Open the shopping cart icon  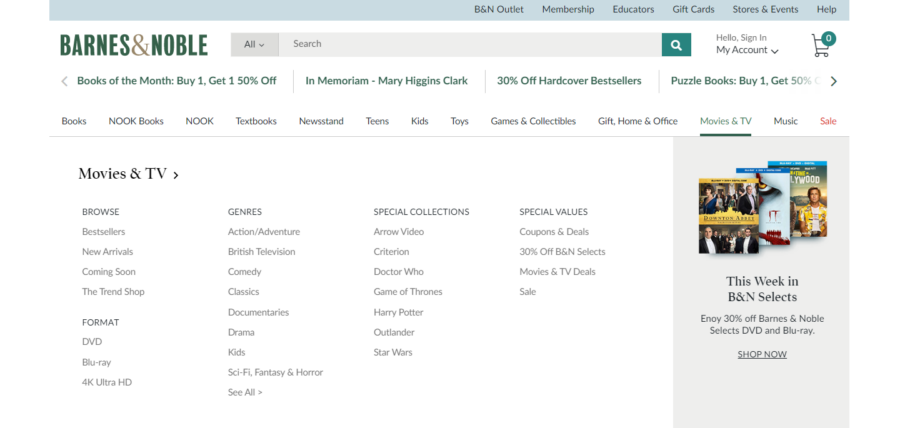pyautogui.click(x=823, y=44)
